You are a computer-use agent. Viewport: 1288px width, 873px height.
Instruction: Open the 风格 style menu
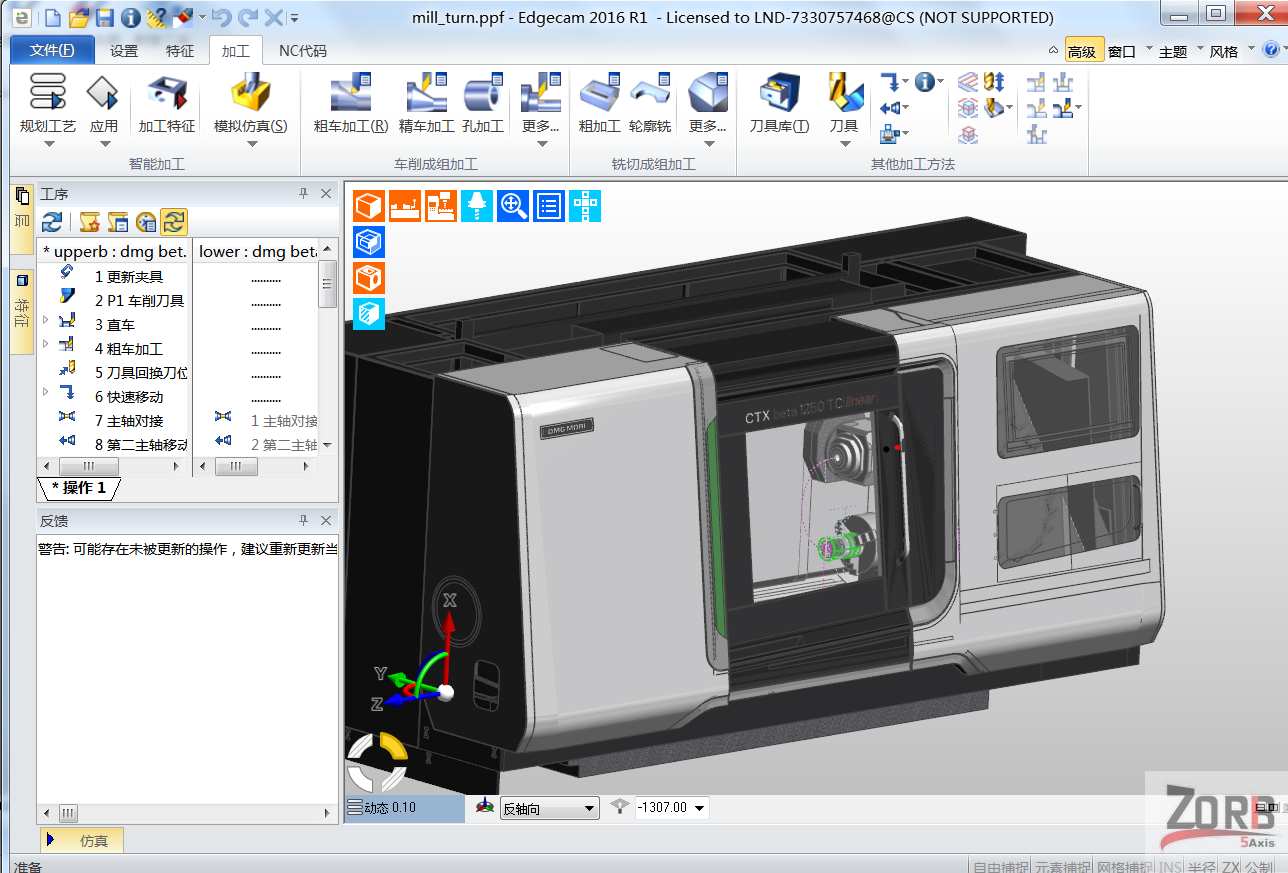[x=1224, y=52]
